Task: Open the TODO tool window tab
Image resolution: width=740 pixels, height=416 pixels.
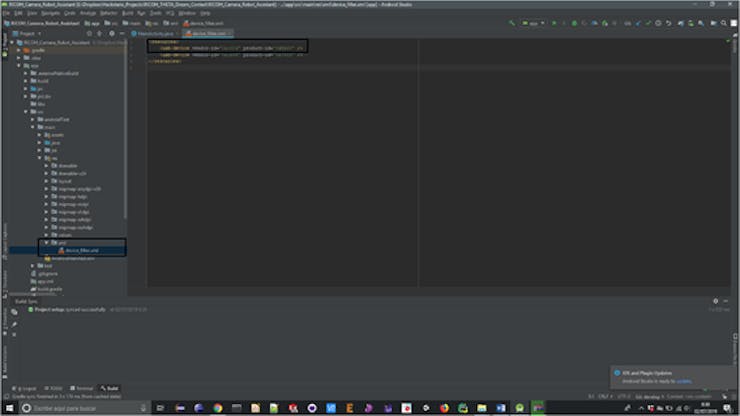Action: [53, 388]
